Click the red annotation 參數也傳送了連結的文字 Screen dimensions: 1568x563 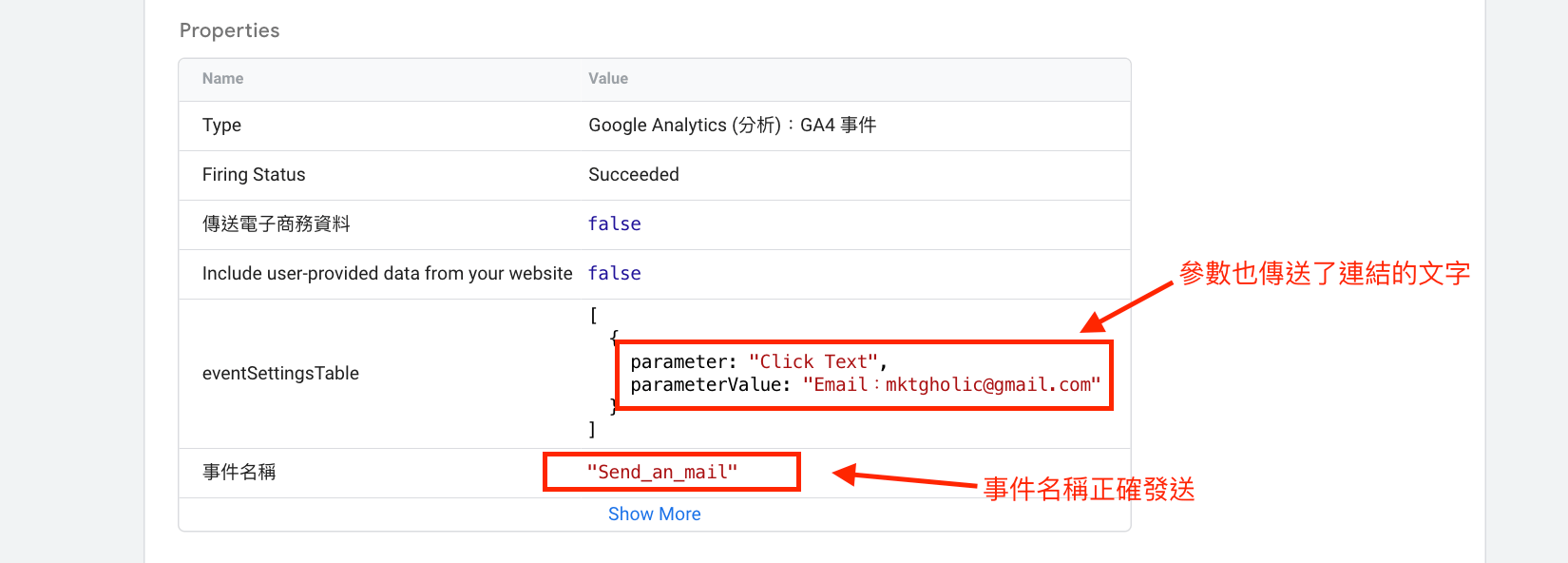point(1325,273)
